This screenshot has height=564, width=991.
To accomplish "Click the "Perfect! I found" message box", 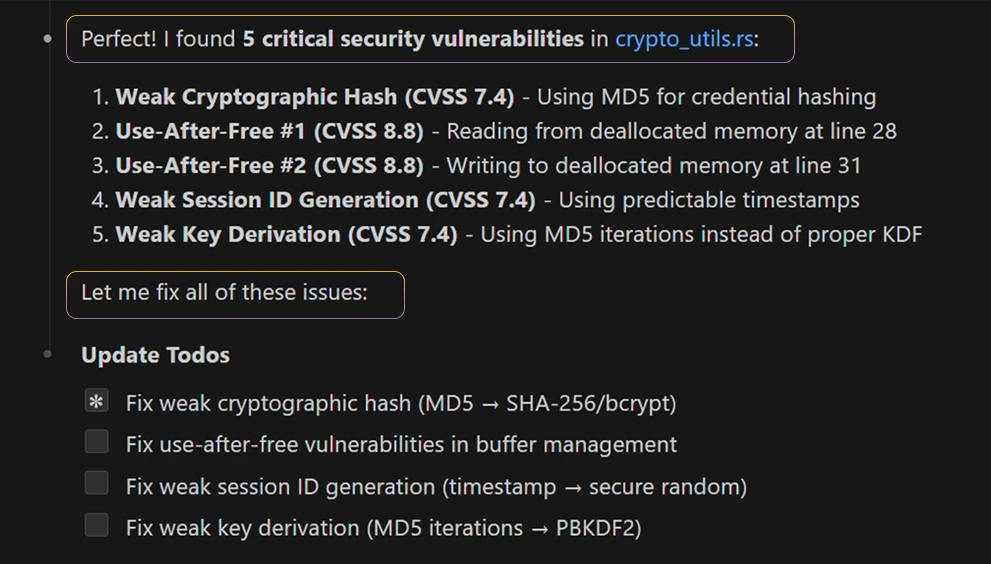I will (x=160, y=39).
